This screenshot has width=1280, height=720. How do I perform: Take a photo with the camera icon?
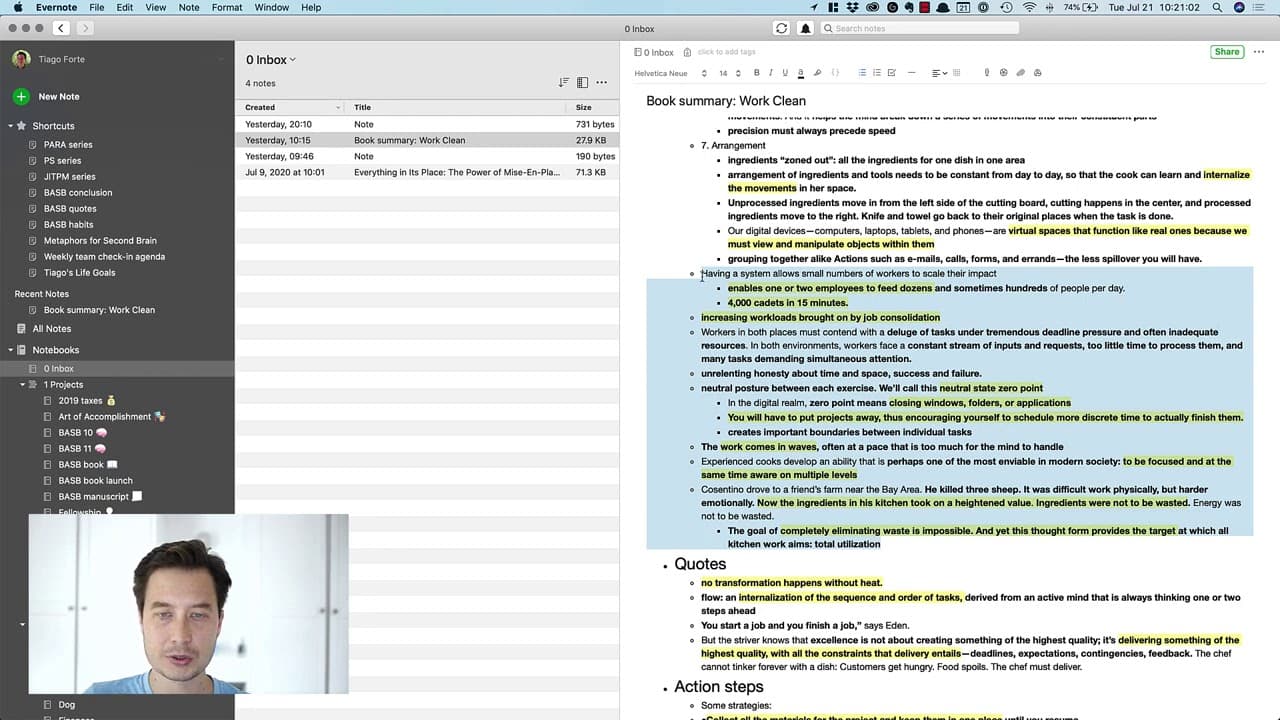click(1003, 73)
